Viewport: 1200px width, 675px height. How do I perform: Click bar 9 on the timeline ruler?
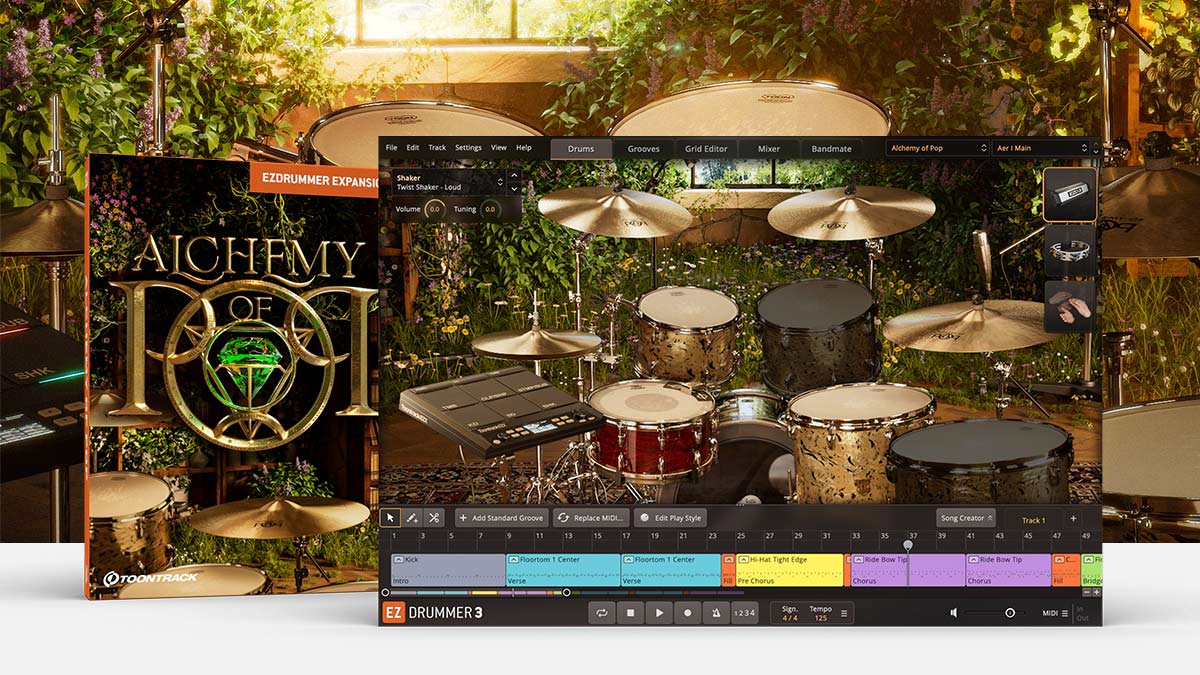coord(509,537)
